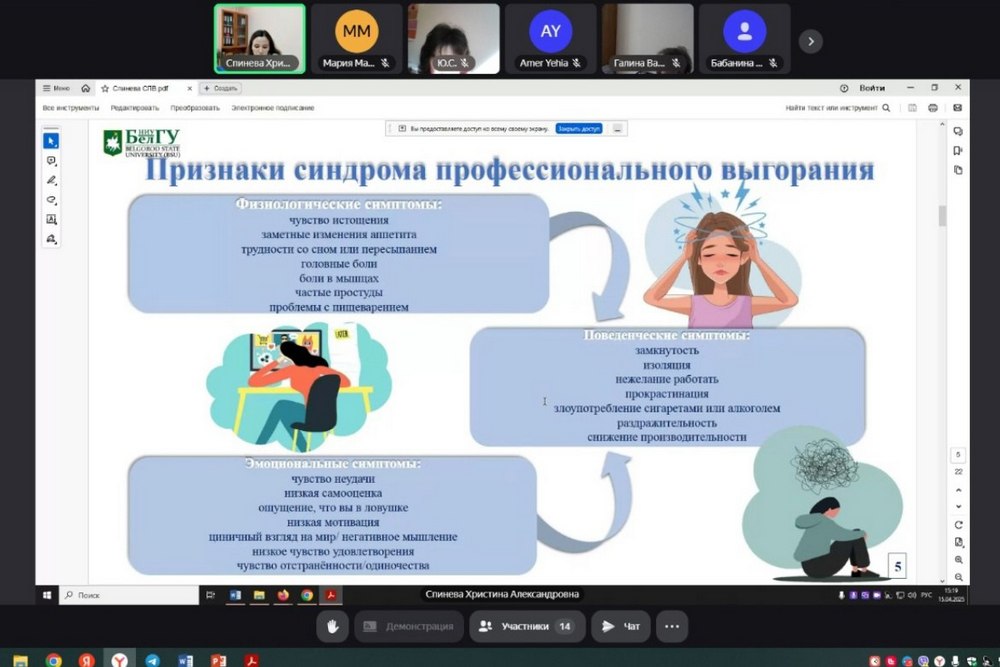1000x667 pixels.
Task: Click the print icon in the PDF toolbar
Action: pos(933,108)
